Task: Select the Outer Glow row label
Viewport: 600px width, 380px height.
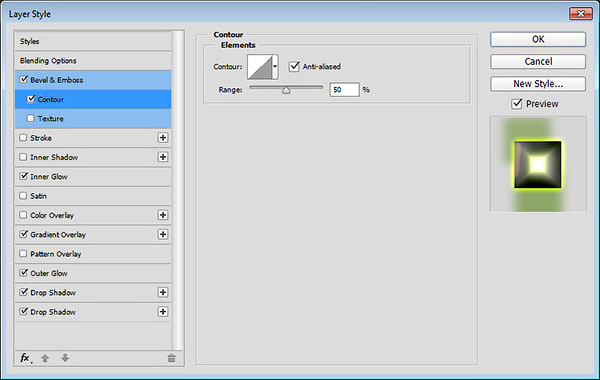Action: click(49, 273)
